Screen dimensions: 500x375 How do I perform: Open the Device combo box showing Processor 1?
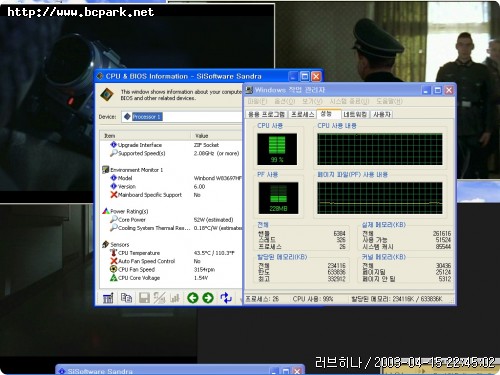pyautogui.click(x=182, y=117)
